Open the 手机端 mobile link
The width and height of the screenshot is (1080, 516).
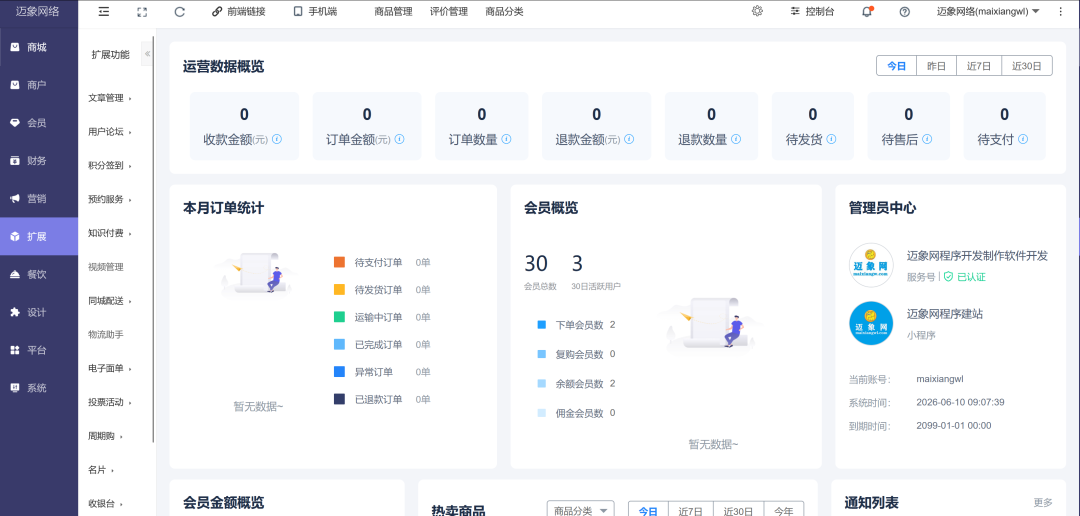(x=315, y=12)
